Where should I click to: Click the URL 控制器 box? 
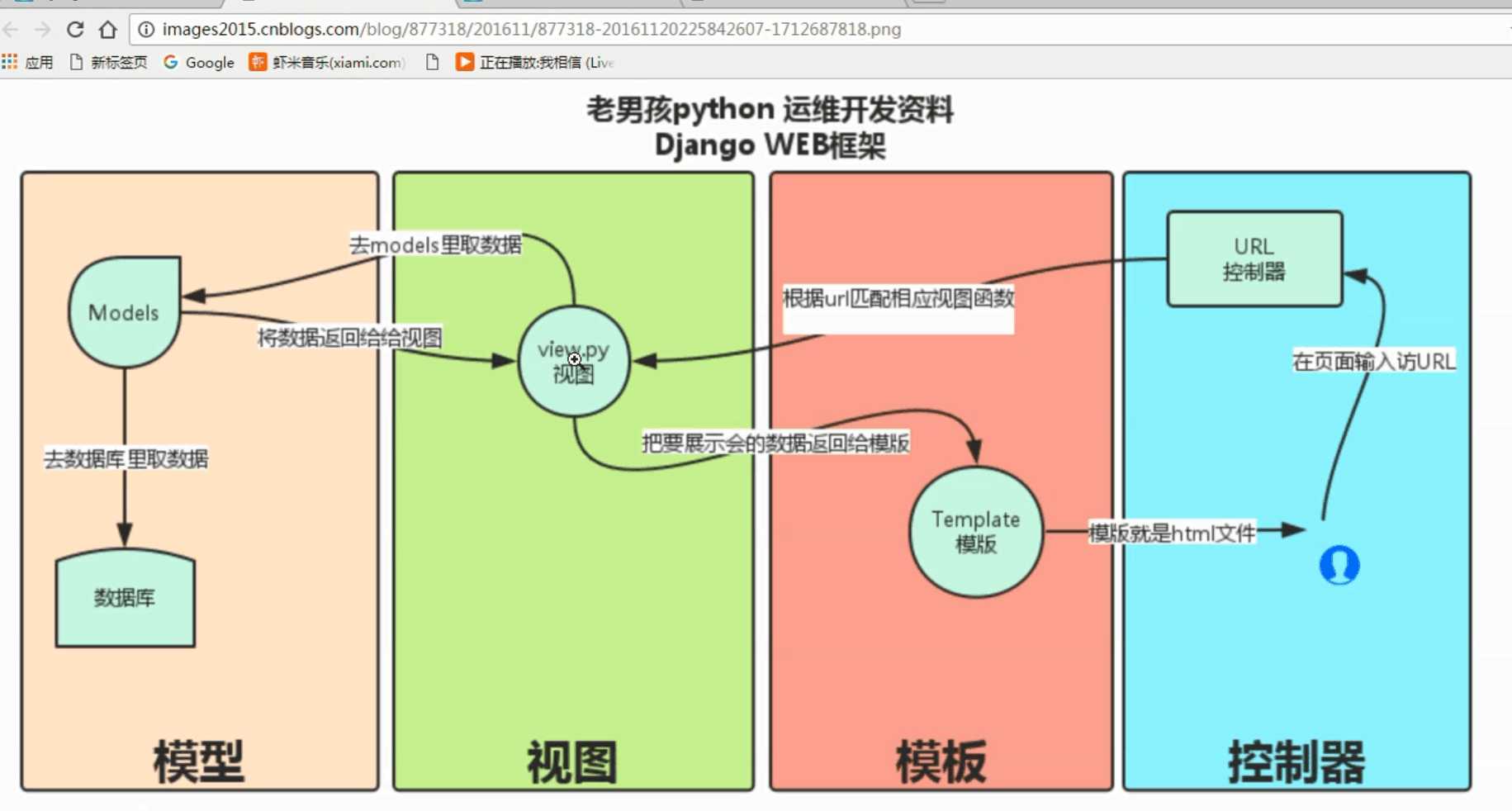coord(1254,258)
